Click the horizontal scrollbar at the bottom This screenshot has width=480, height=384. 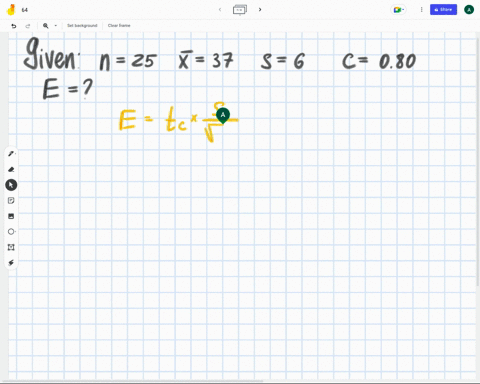132,381
